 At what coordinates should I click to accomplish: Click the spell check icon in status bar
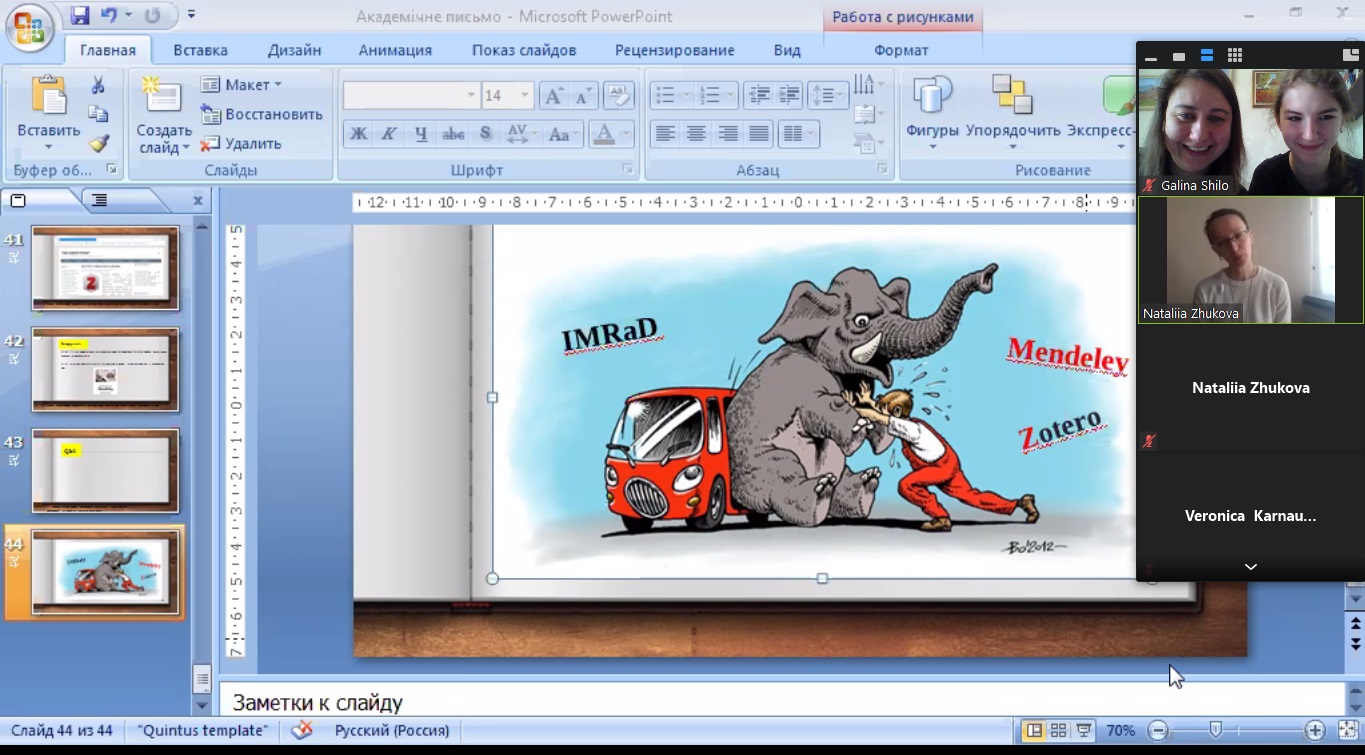click(x=301, y=730)
